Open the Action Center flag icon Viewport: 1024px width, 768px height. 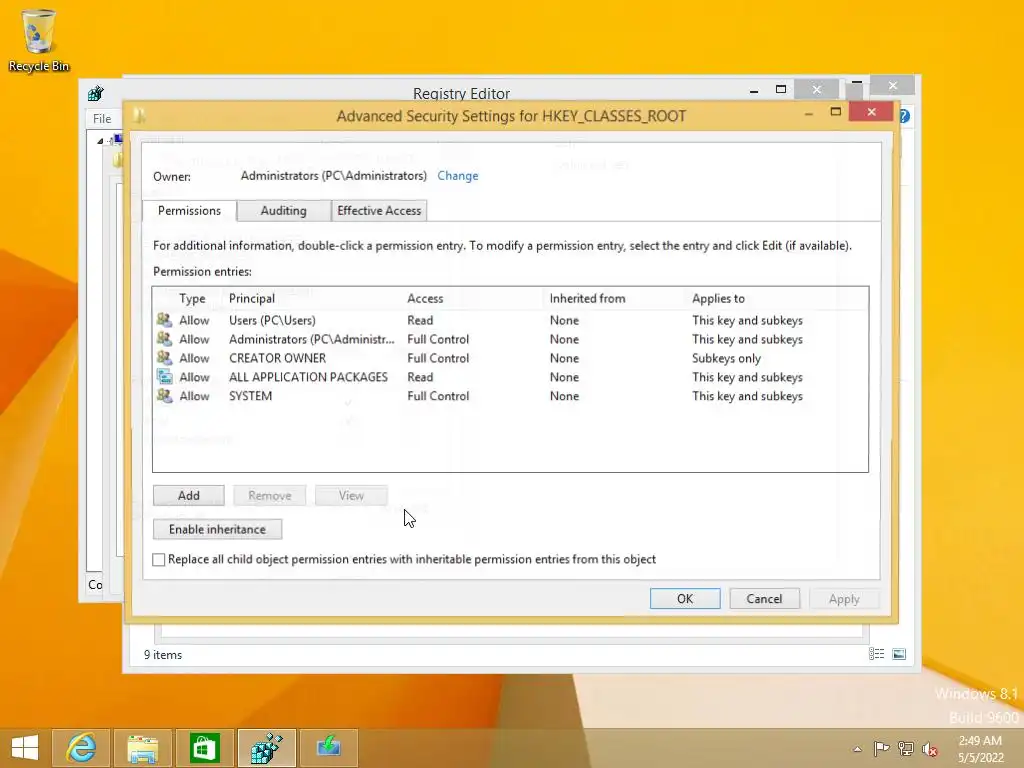pyautogui.click(x=882, y=749)
